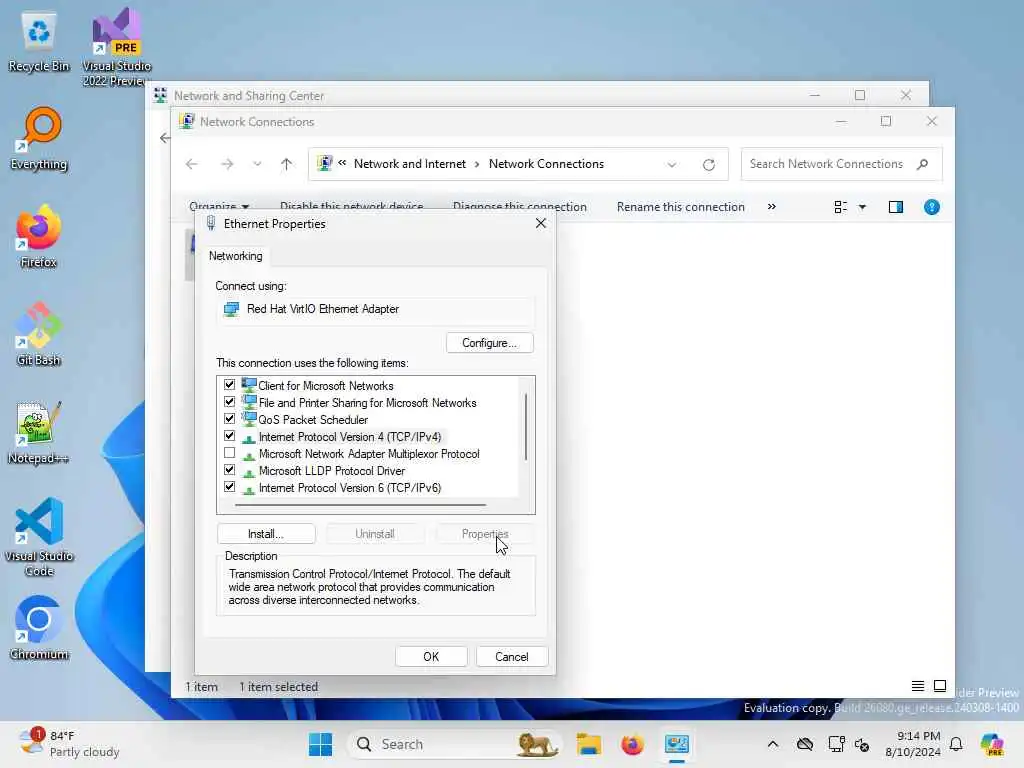This screenshot has height=768, width=1024.
Task: Click the Configure... button
Action: pyautogui.click(x=490, y=343)
